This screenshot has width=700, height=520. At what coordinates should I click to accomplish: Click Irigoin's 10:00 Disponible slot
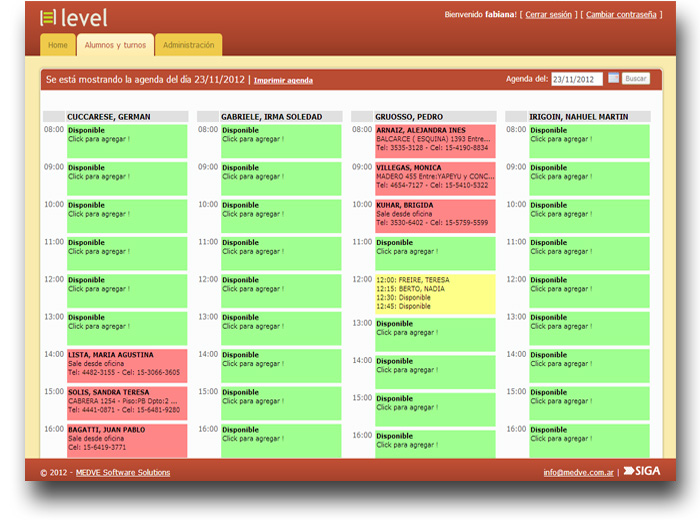[588, 216]
